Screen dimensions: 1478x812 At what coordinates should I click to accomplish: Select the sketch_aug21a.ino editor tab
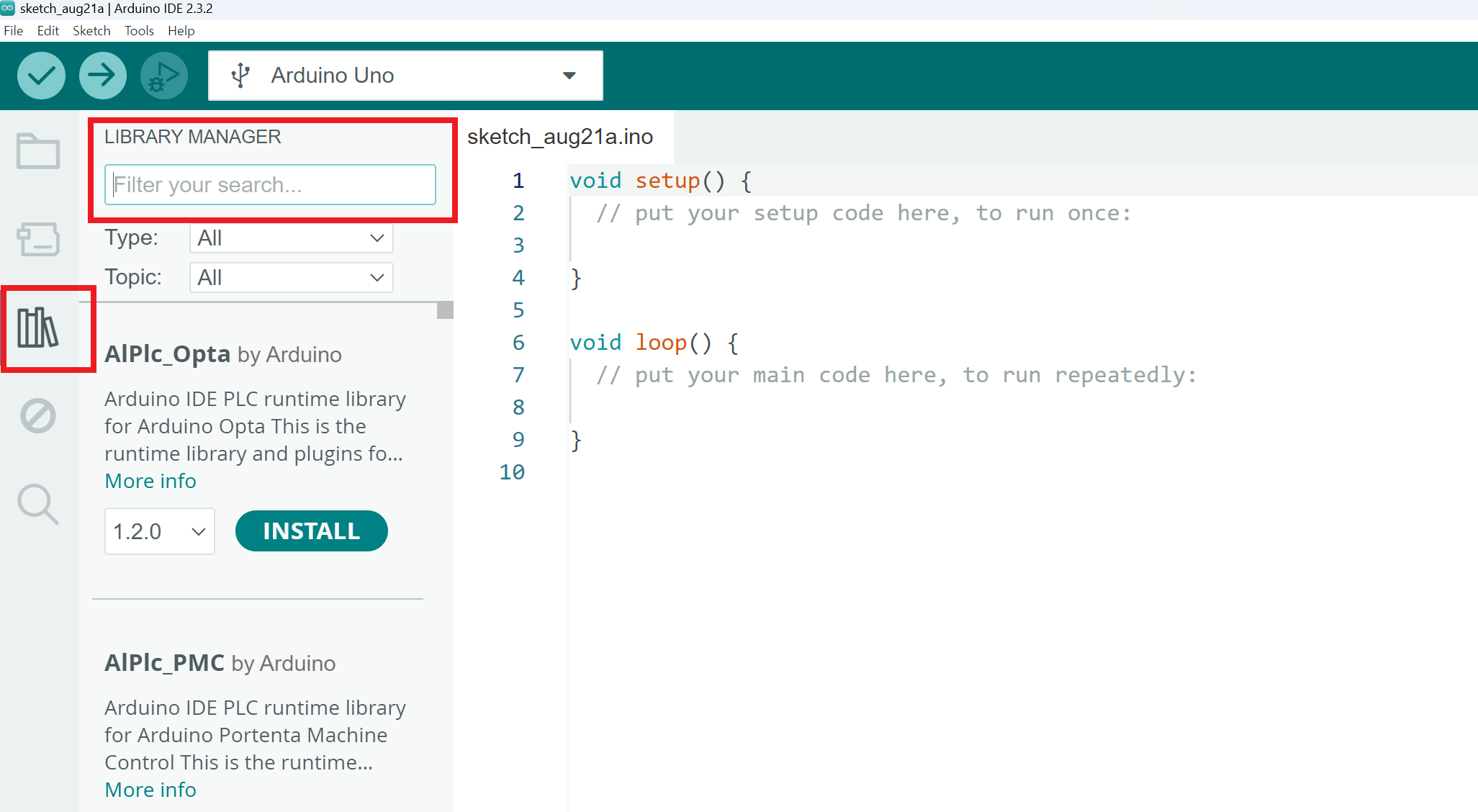pyautogui.click(x=560, y=137)
